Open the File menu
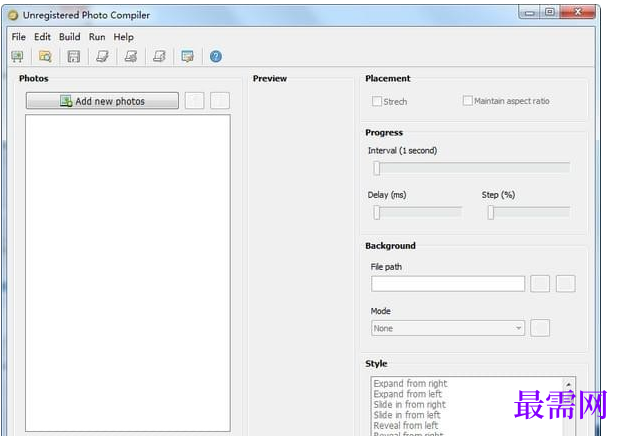 click(18, 37)
